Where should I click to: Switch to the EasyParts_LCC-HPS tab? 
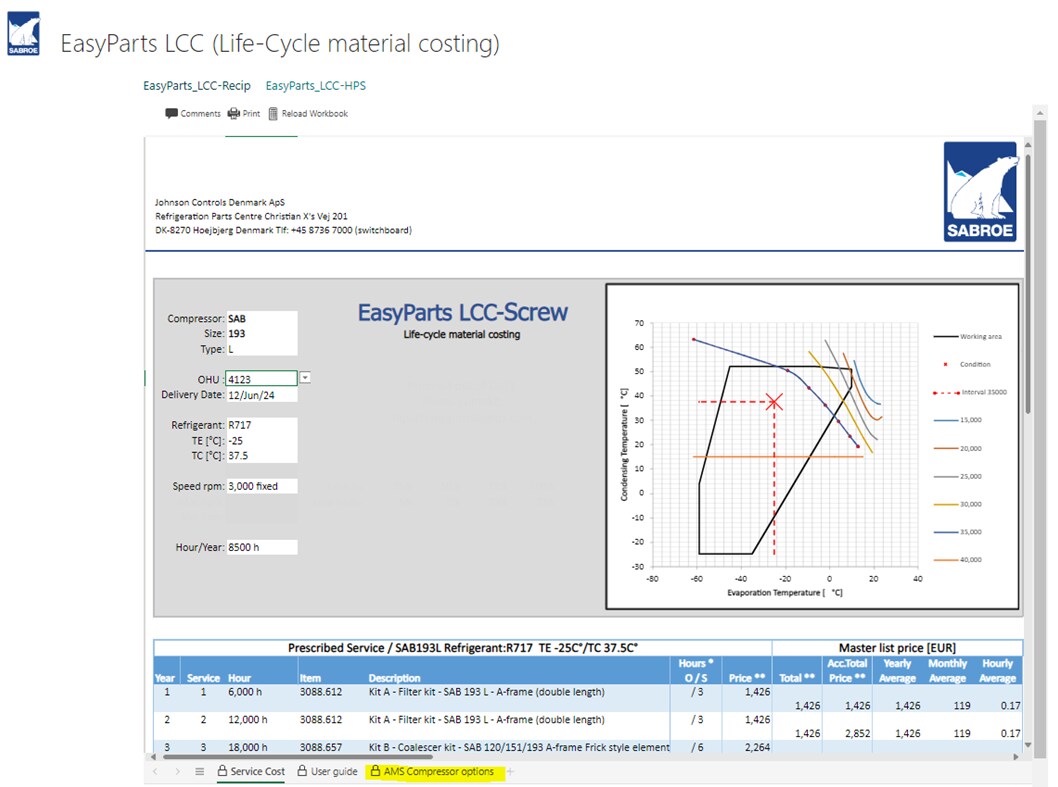coord(315,85)
